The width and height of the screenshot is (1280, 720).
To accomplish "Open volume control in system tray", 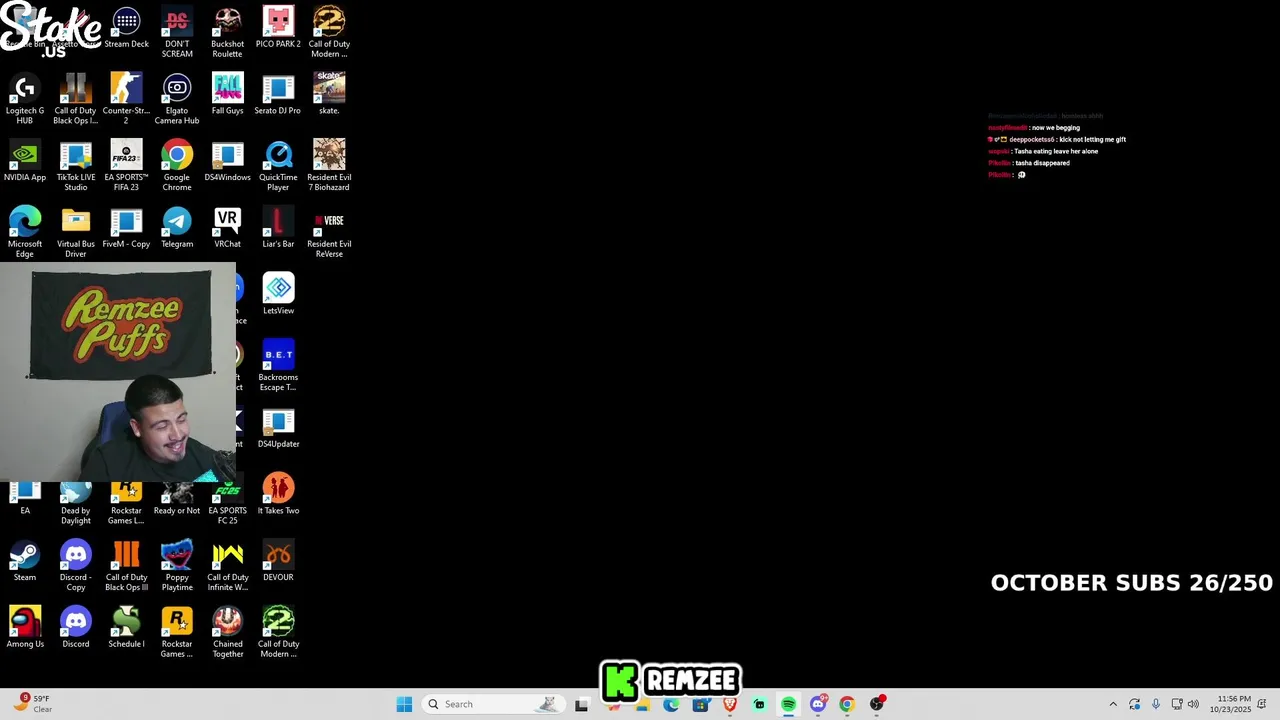I will pos(1193,704).
